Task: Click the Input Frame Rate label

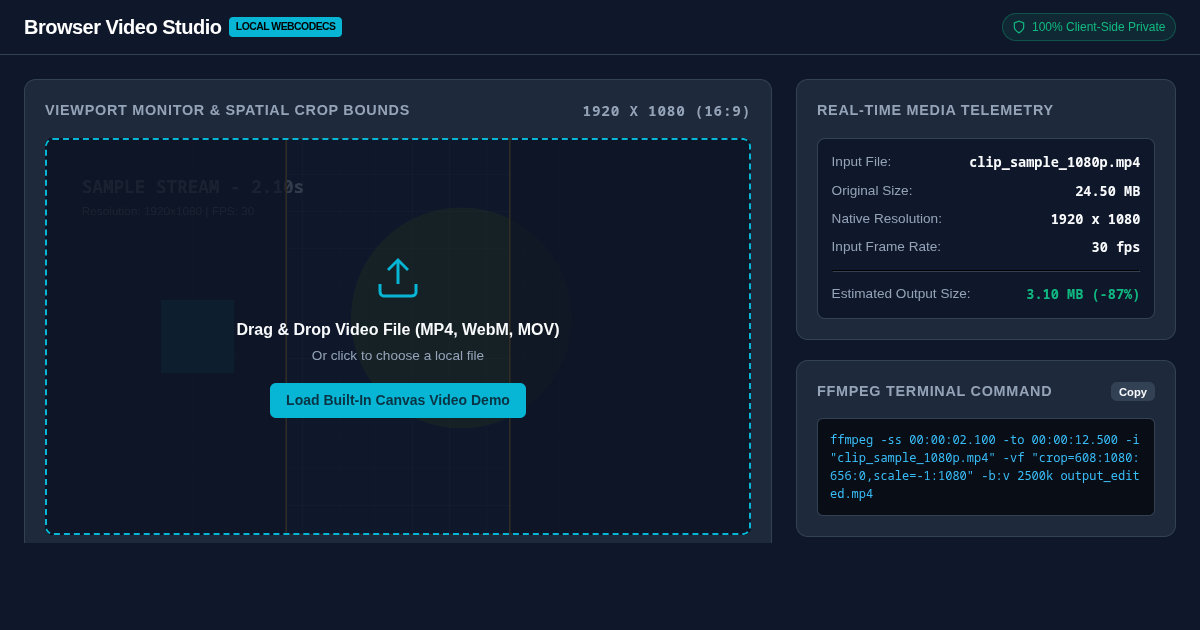Action: click(886, 247)
